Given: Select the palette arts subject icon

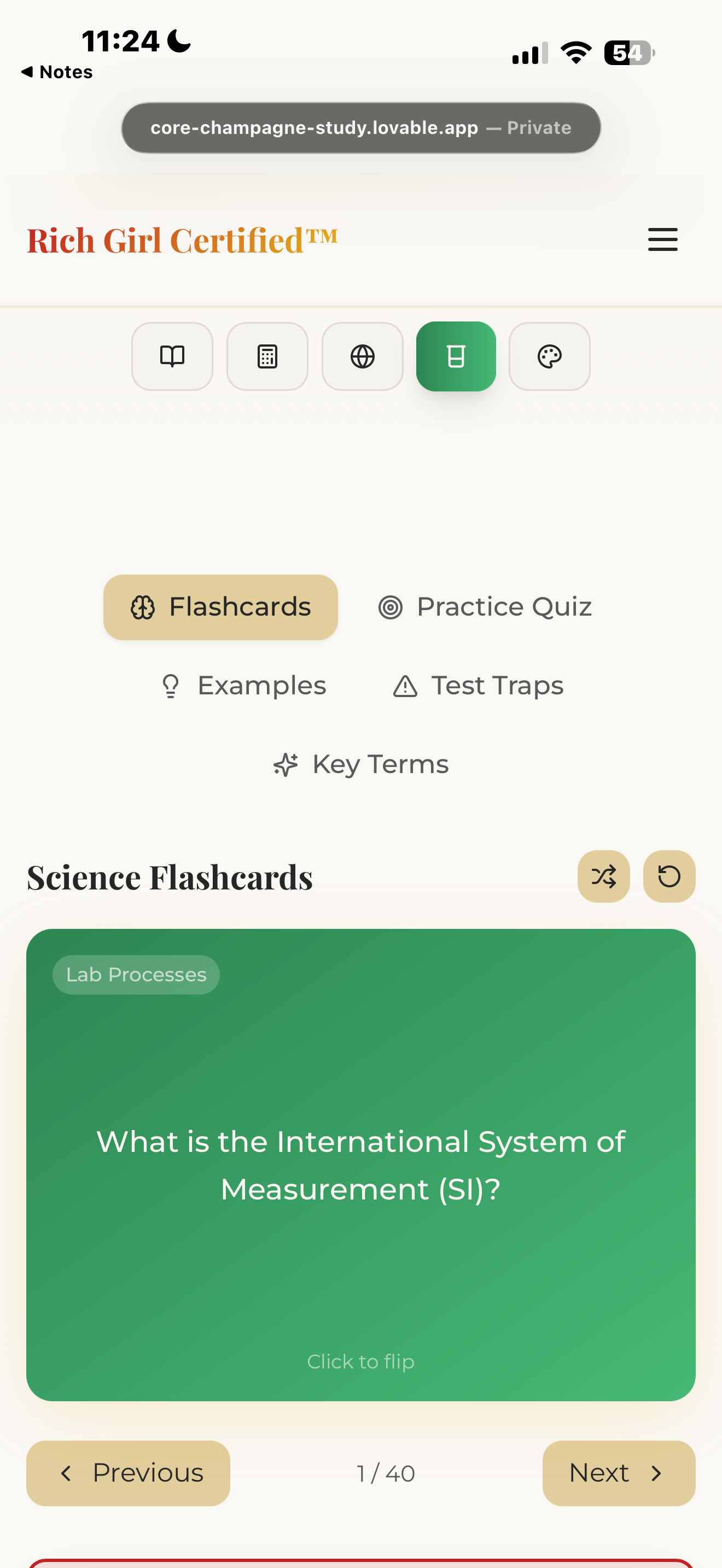Looking at the screenshot, I should coord(549,356).
